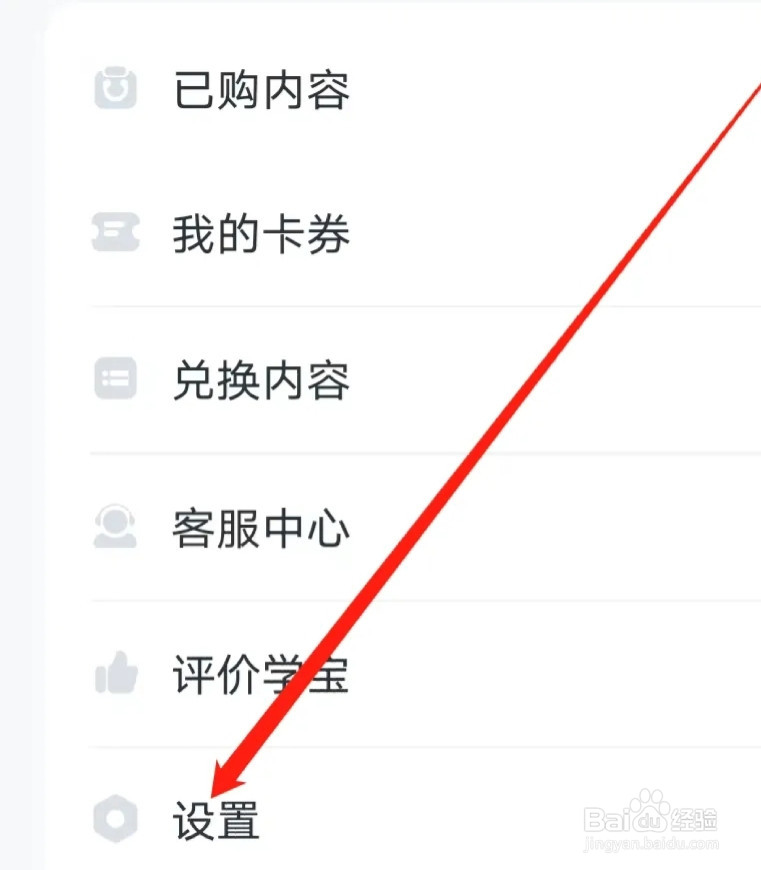Go to 客服中心

(261, 528)
